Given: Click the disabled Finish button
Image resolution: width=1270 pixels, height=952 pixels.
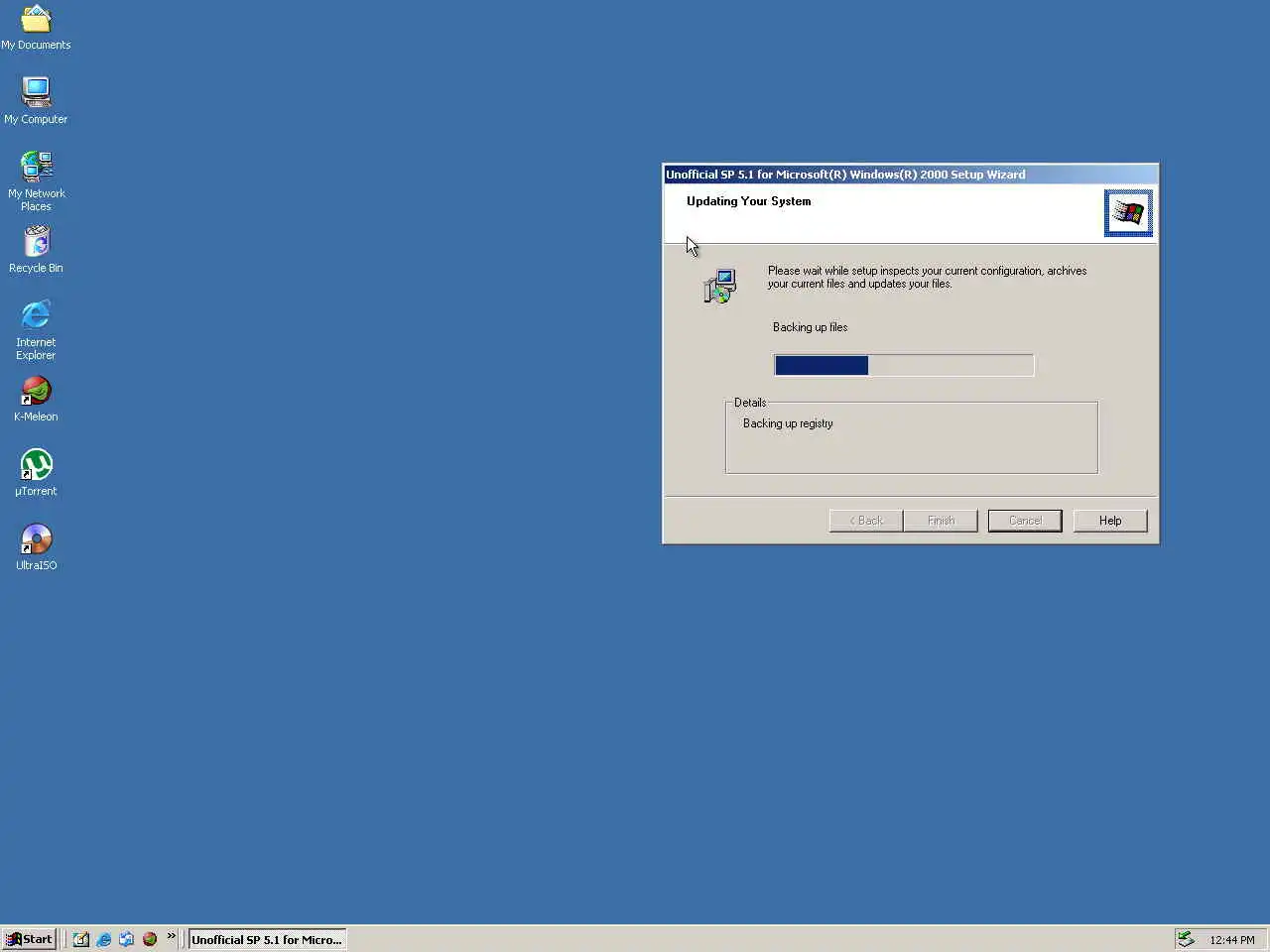Looking at the screenshot, I should point(941,521).
